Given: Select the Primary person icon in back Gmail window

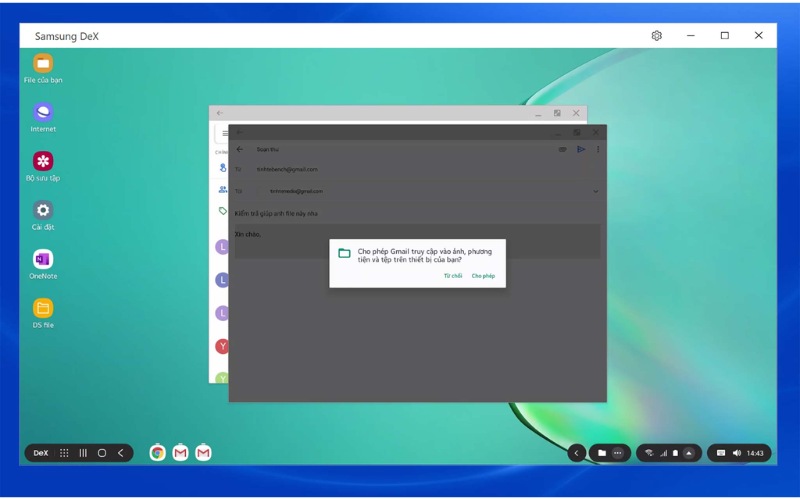Looking at the screenshot, I should 223,167.
